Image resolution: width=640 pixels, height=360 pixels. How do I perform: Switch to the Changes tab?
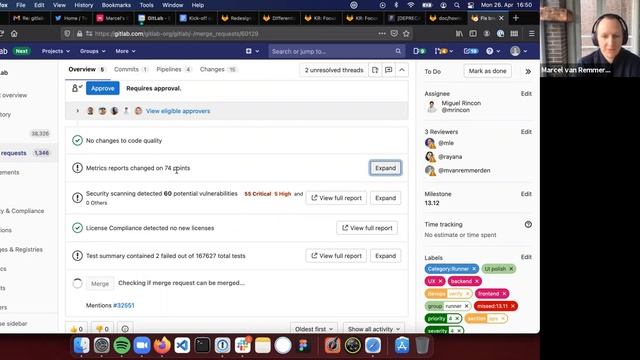pyautogui.click(x=218, y=69)
